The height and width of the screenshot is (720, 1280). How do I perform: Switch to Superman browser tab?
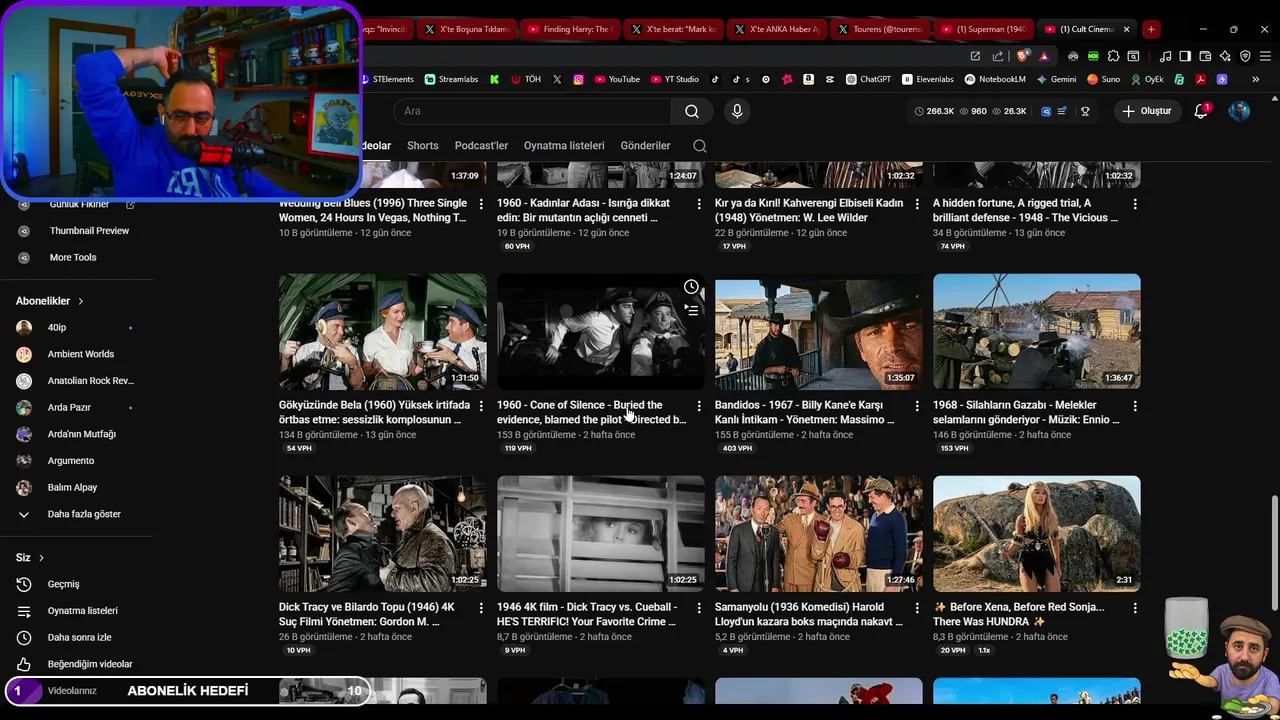point(983,29)
